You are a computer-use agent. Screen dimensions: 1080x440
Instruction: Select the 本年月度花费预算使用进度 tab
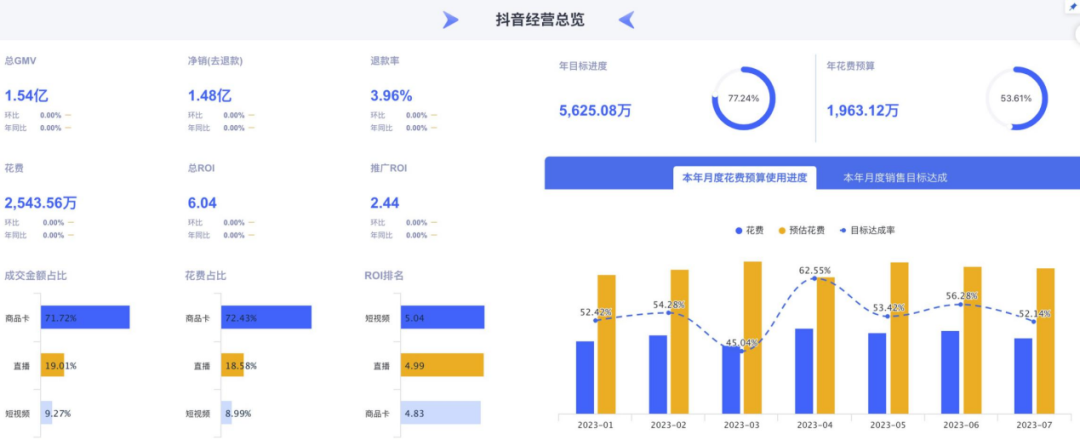coord(745,178)
